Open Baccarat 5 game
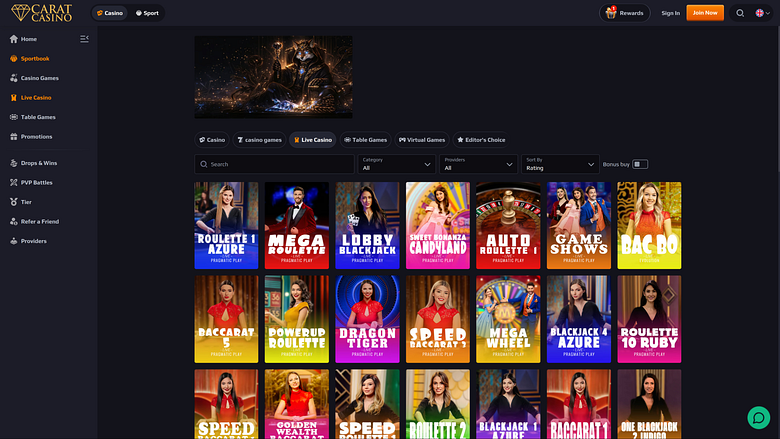780x439 pixels. [226, 319]
